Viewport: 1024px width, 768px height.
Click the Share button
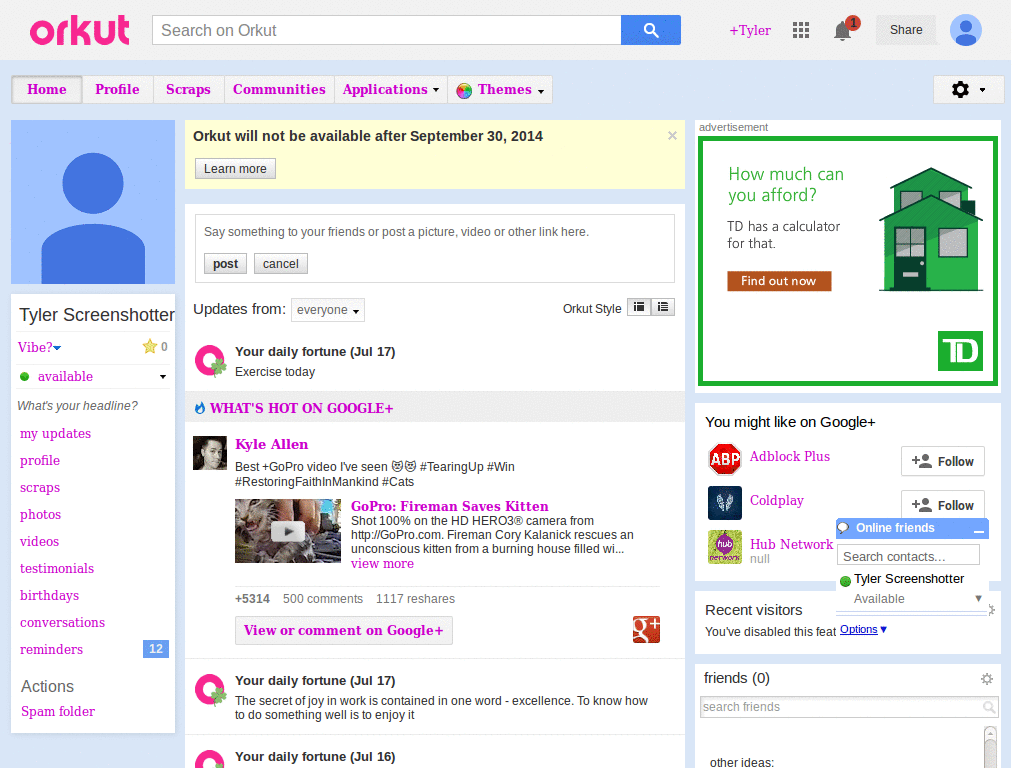[906, 30]
